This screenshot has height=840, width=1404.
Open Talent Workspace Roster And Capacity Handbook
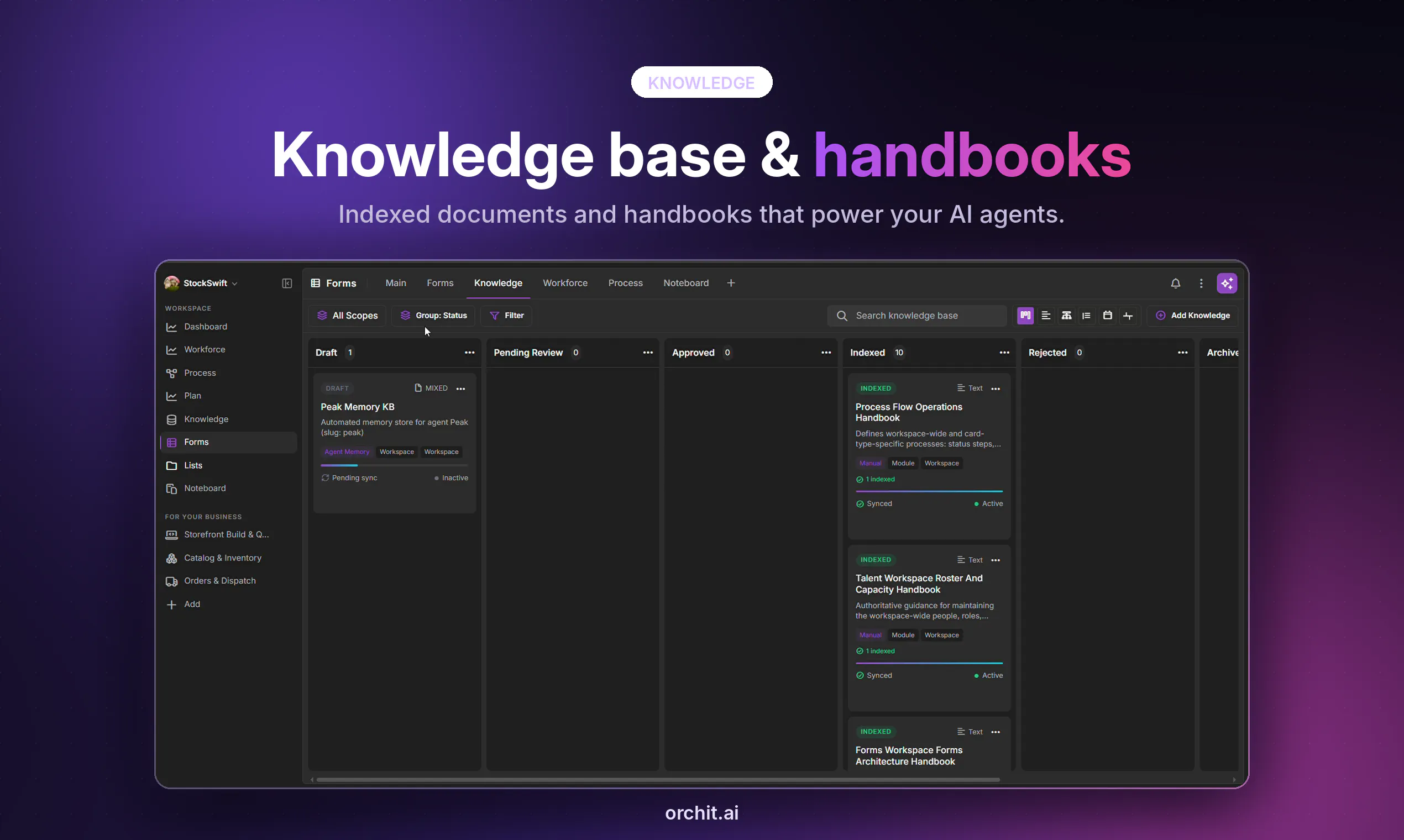pos(929,628)
